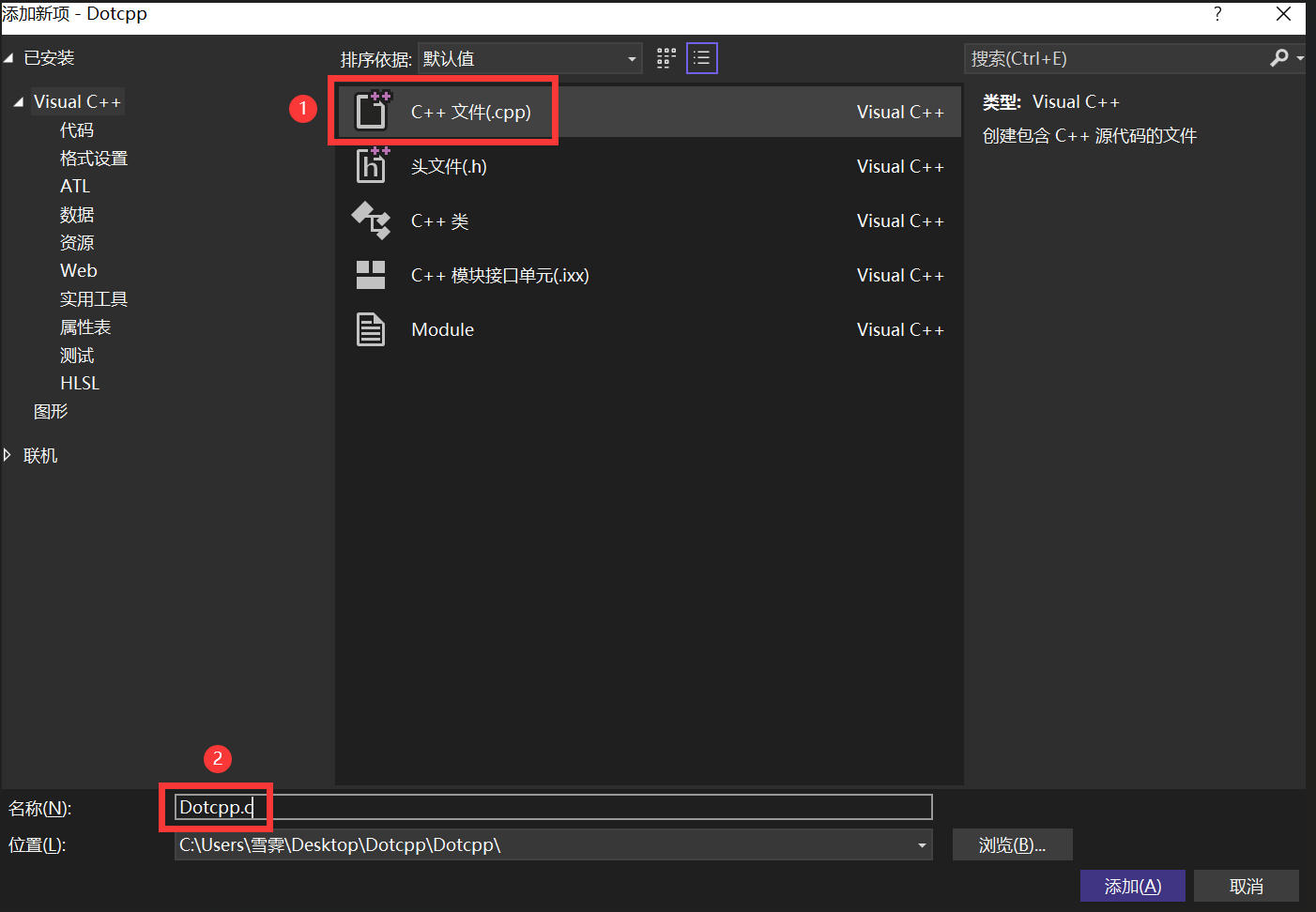
Task: Click the 'C++ 类' template name text
Action: [440, 220]
